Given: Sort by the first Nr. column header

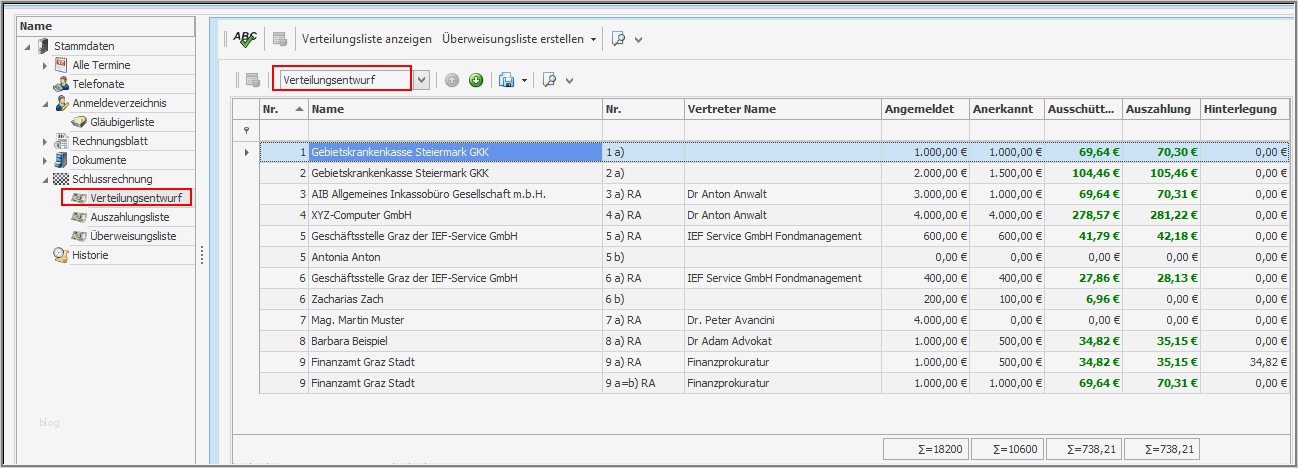Looking at the screenshot, I should point(284,109).
